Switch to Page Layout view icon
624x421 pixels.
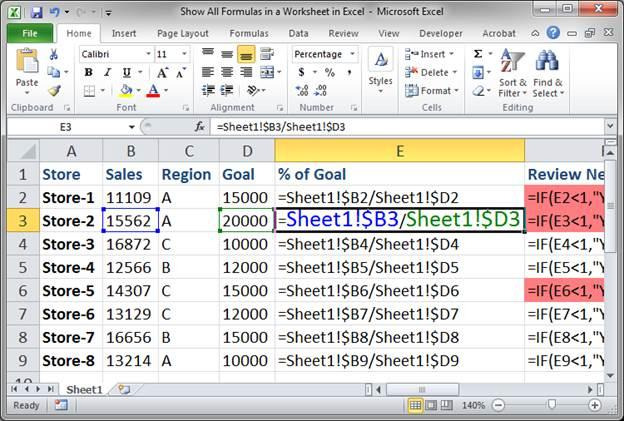click(x=431, y=405)
